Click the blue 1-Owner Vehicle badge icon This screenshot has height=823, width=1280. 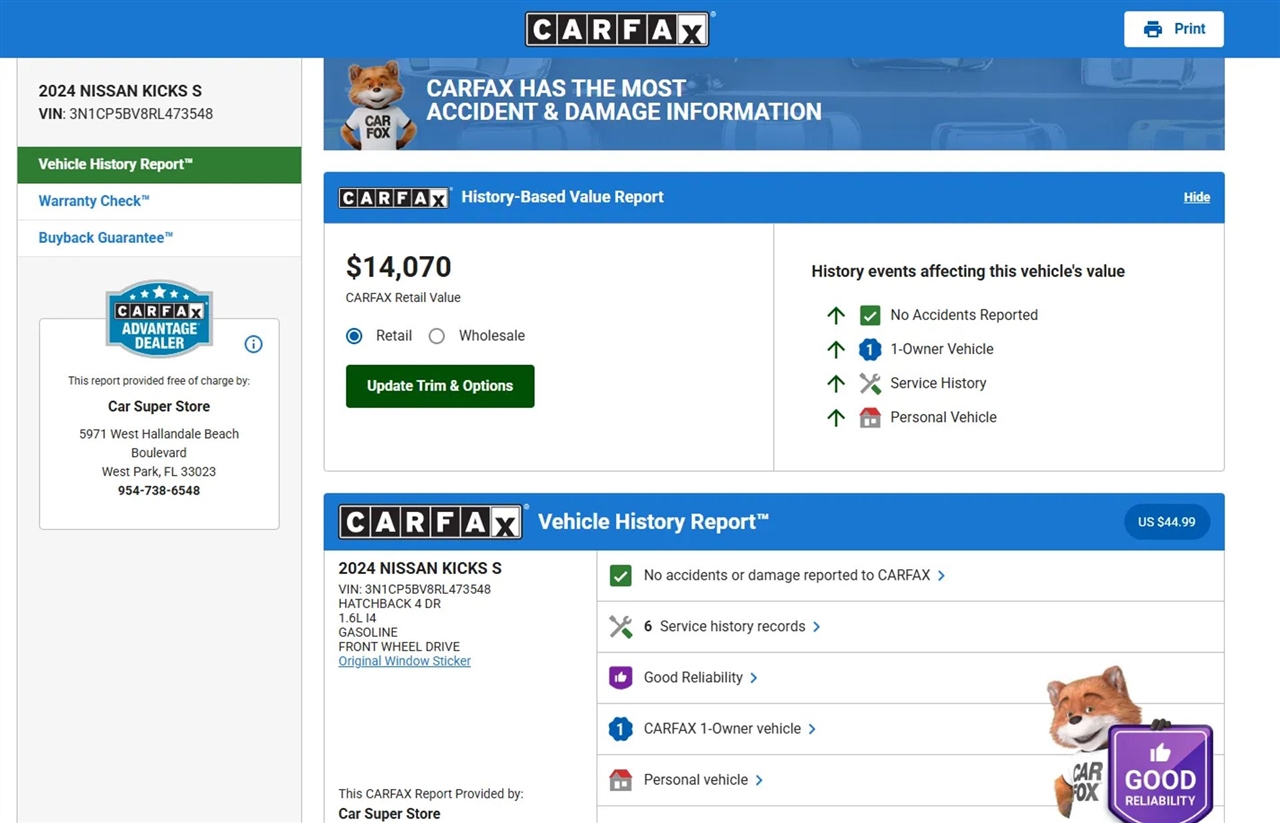pos(870,349)
